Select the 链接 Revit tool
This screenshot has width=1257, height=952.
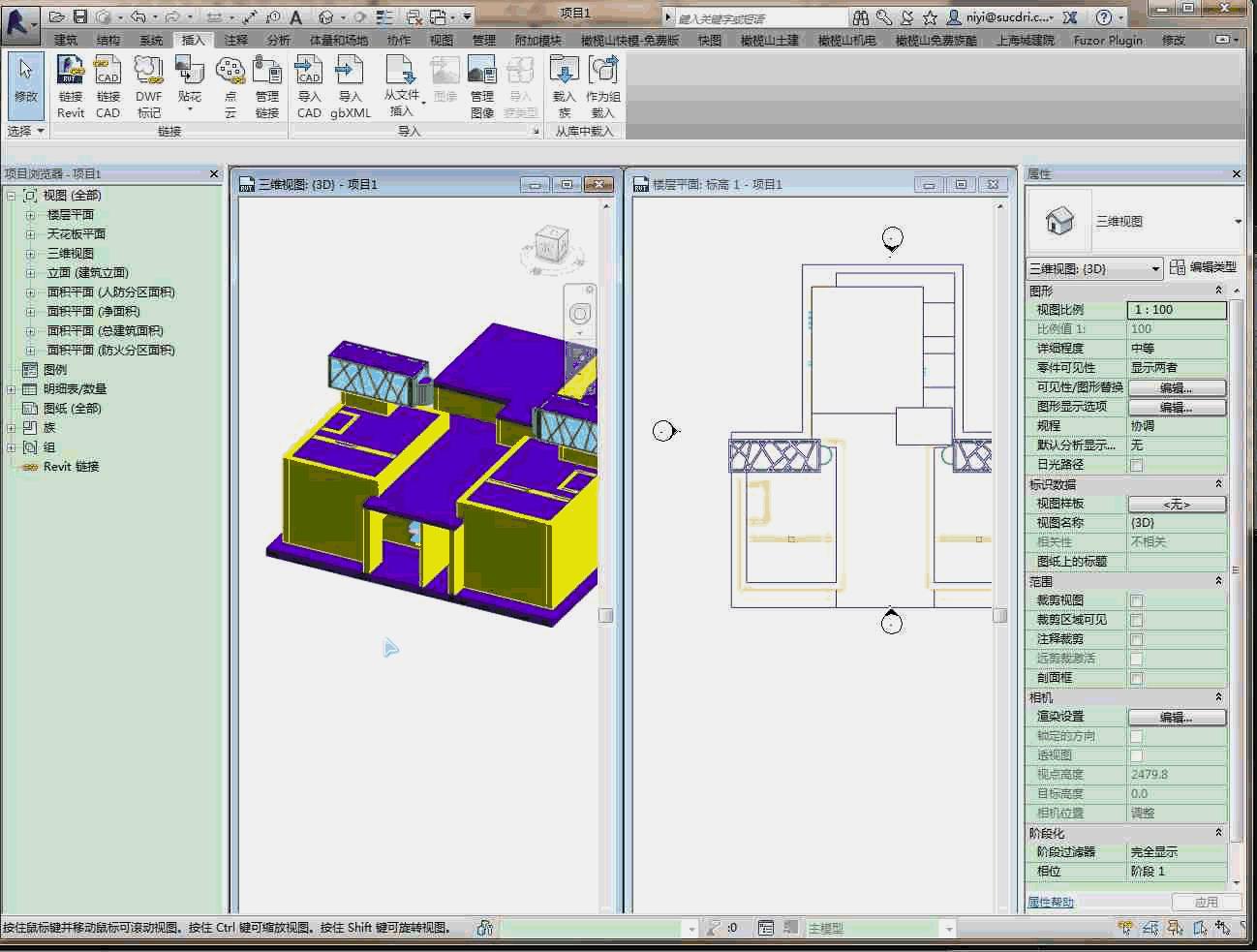(x=70, y=85)
